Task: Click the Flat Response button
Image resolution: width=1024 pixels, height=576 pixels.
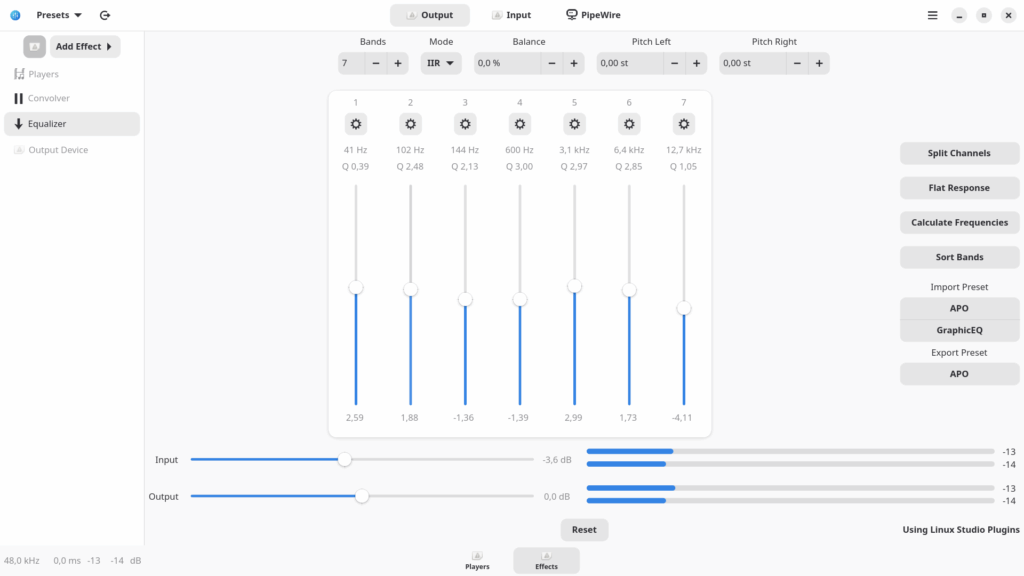Action: click(x=959, y=187)
